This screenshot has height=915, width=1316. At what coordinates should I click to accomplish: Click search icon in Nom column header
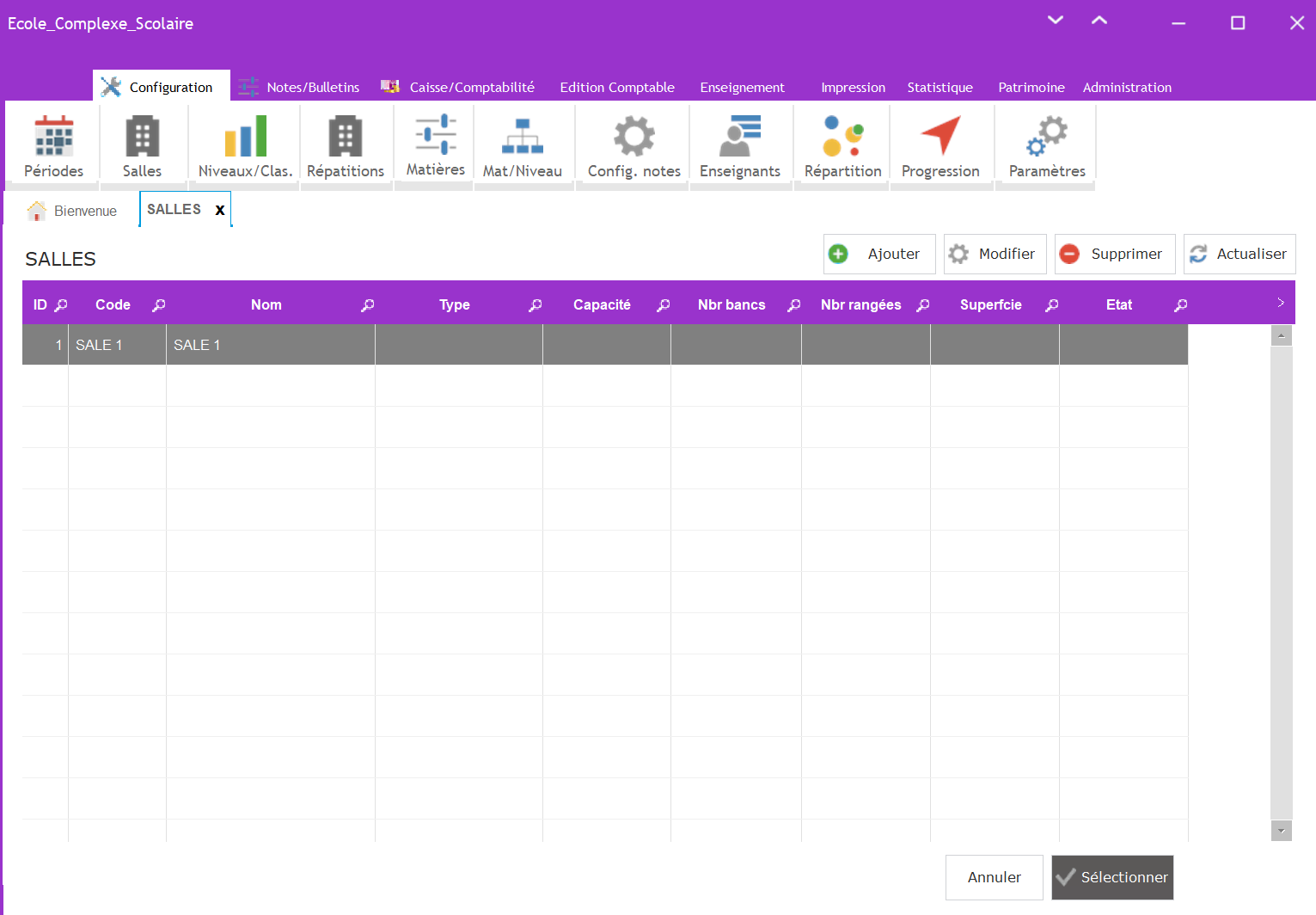pos(367,305)
